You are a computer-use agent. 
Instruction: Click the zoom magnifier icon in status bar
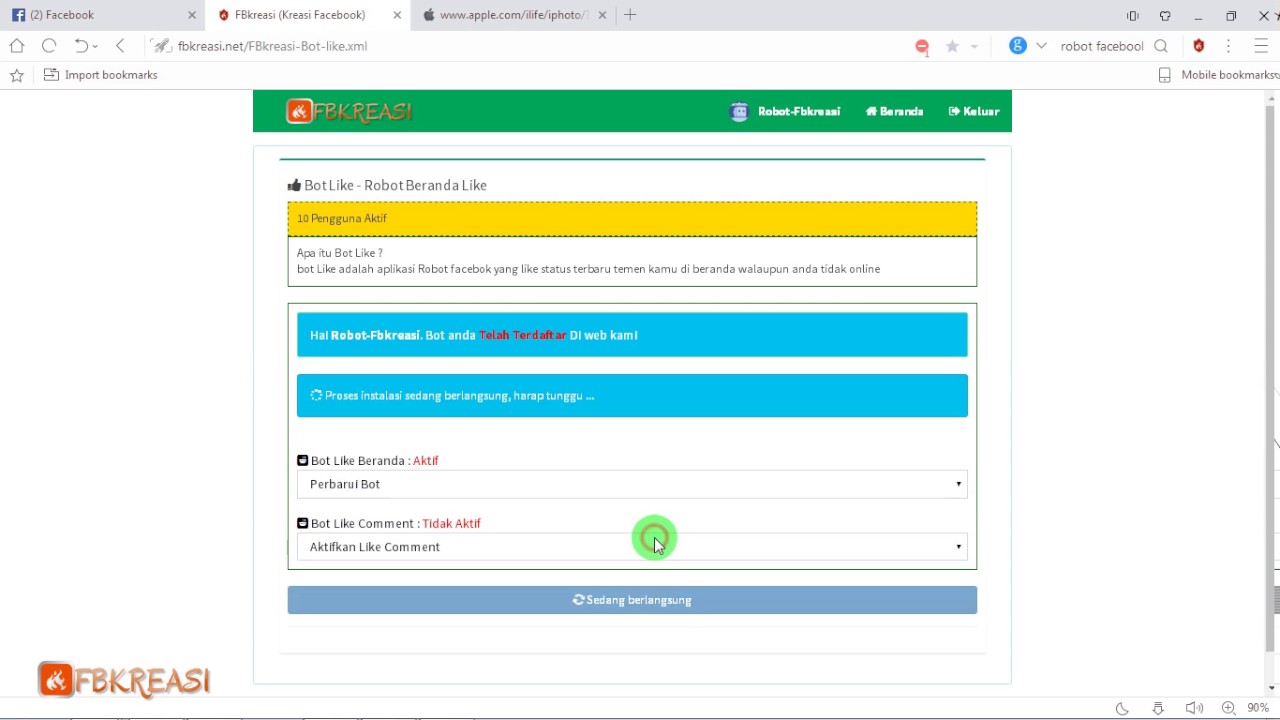1228,708
